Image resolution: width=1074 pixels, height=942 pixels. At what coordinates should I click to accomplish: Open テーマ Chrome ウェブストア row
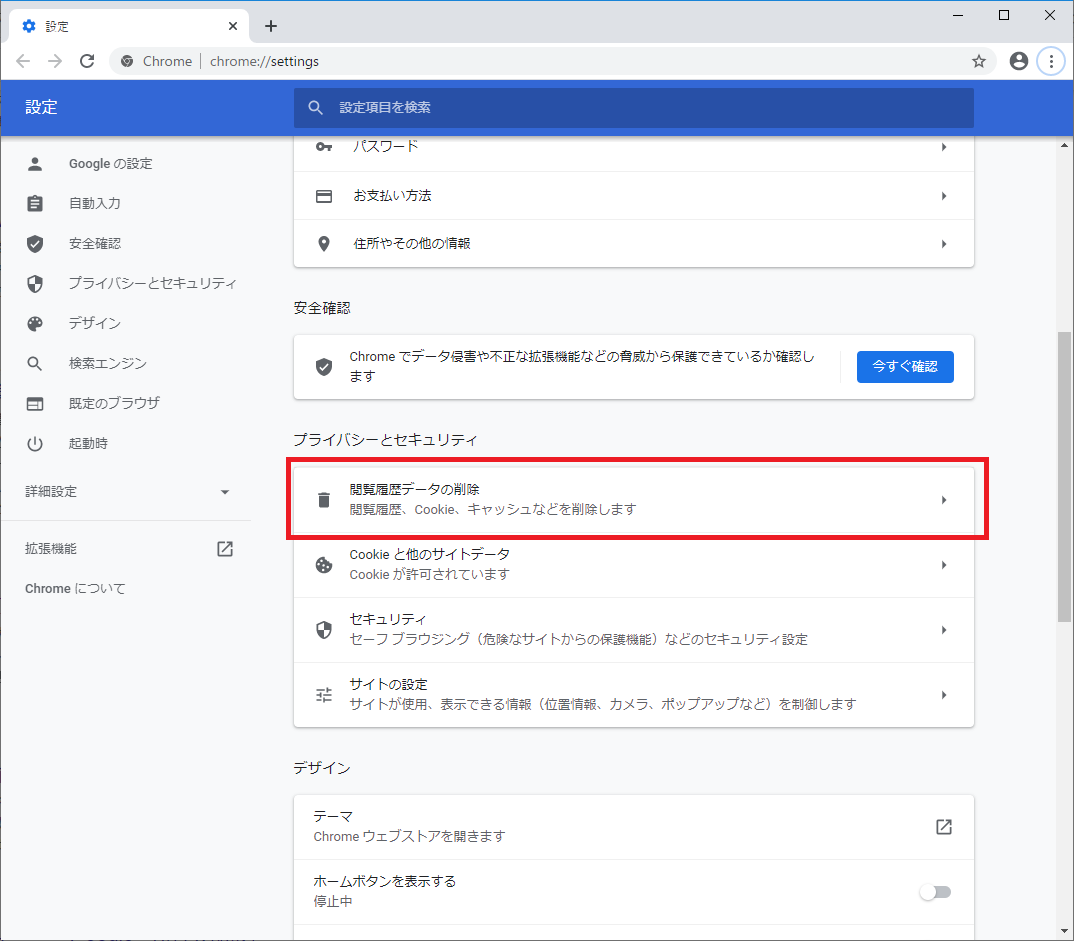[634, 827]
